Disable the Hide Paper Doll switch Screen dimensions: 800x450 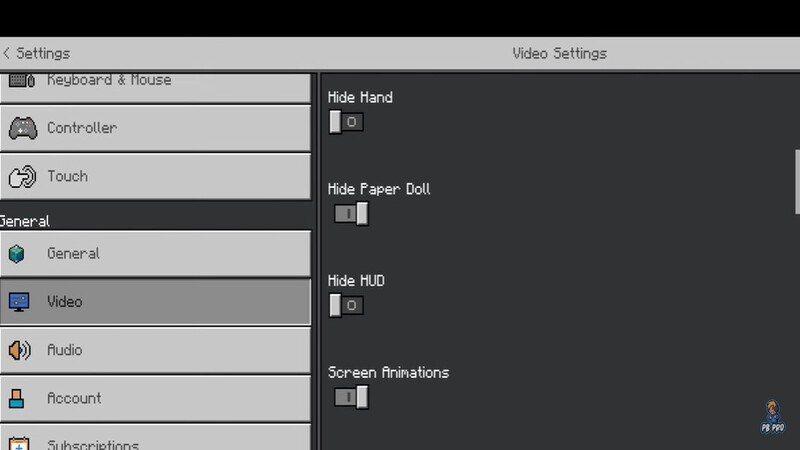pos(351,214)
